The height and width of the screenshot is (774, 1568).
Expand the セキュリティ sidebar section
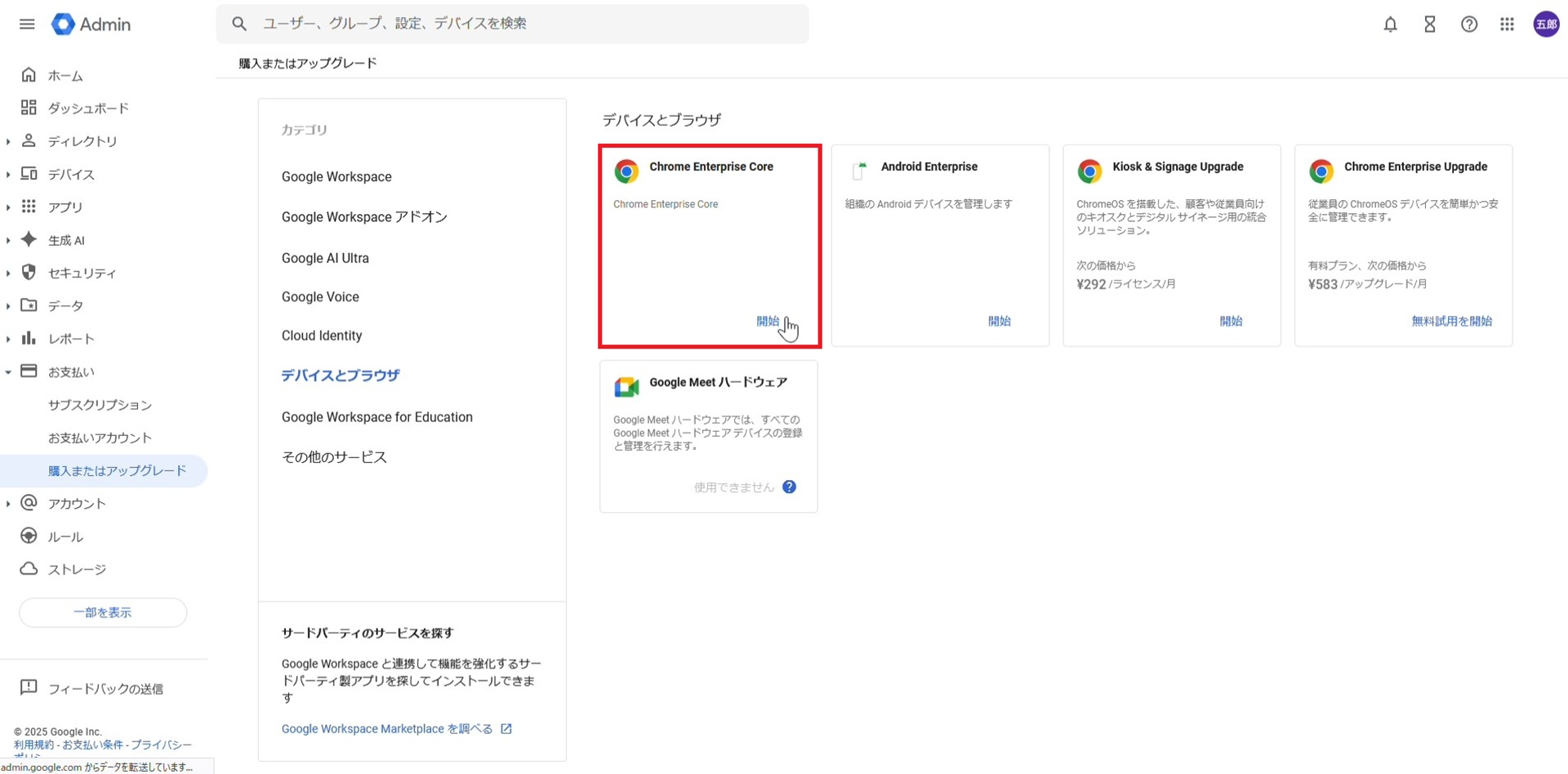click(8, 274)
